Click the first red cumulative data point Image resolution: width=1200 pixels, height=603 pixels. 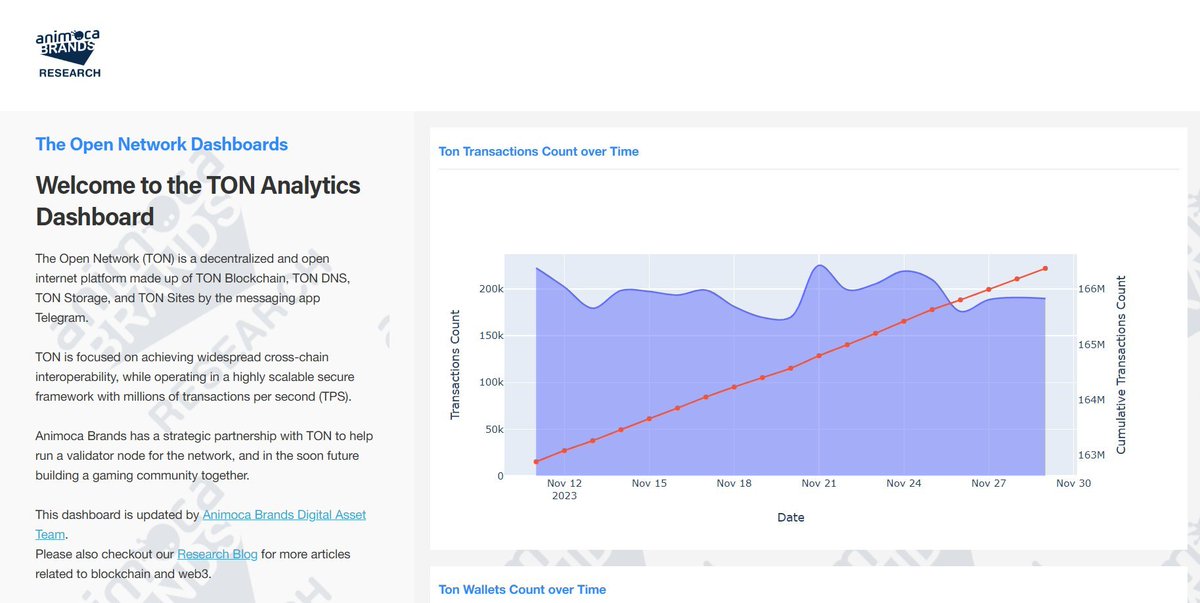coord(536,461)
